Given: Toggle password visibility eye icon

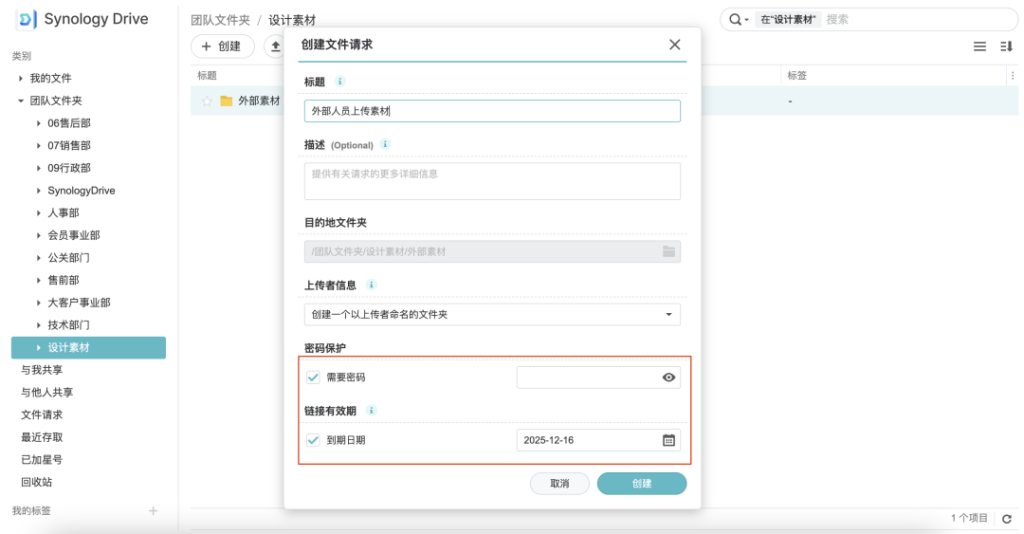Looking at the screenshot, I should coord(669,377).
